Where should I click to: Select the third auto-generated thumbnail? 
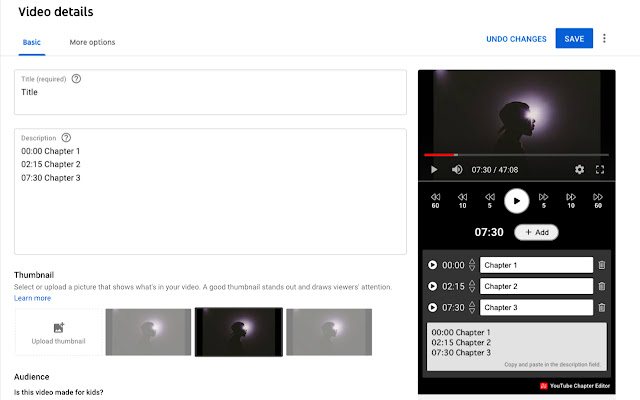pos(329,332)
